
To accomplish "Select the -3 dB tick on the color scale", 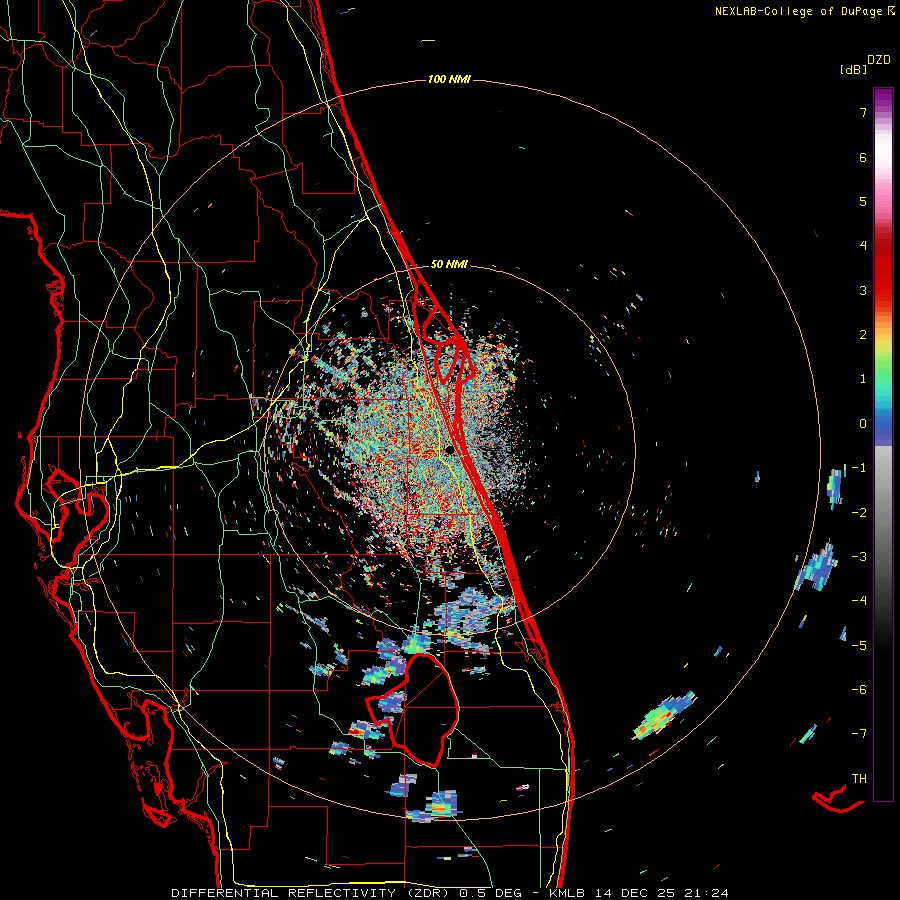I will coord(859,556).
